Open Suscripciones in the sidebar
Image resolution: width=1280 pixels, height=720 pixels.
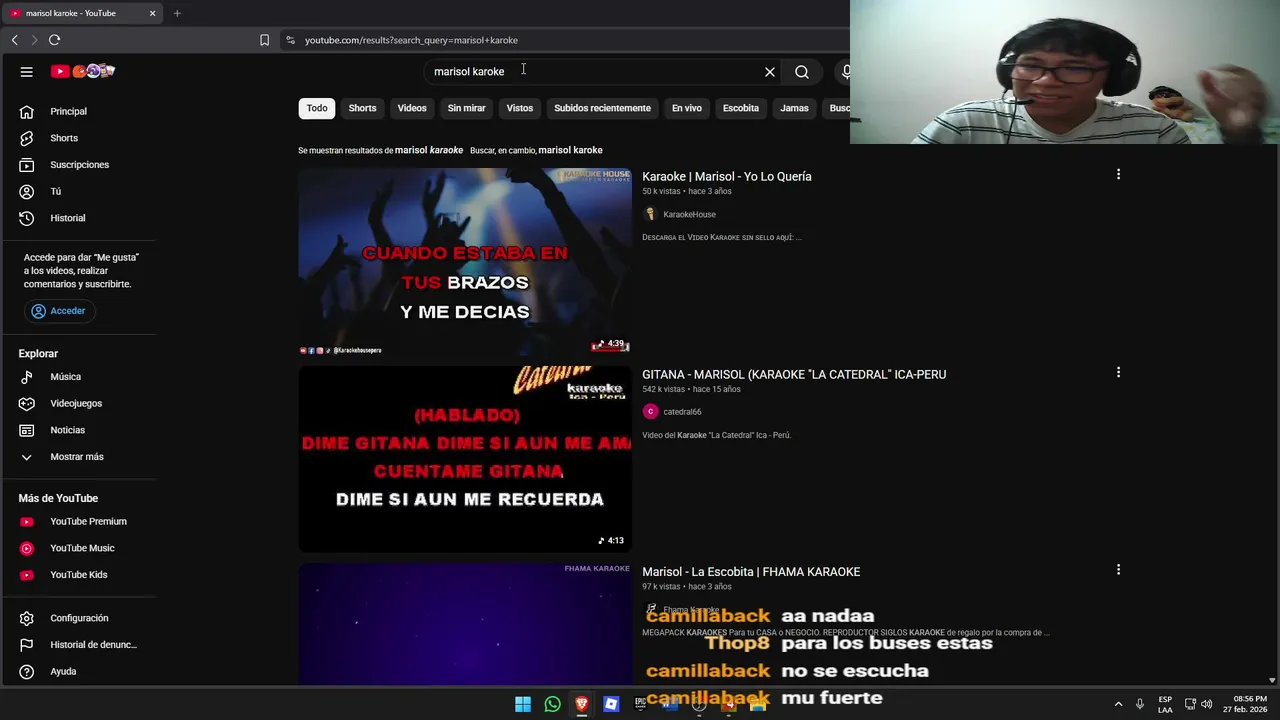pos(80,165)
